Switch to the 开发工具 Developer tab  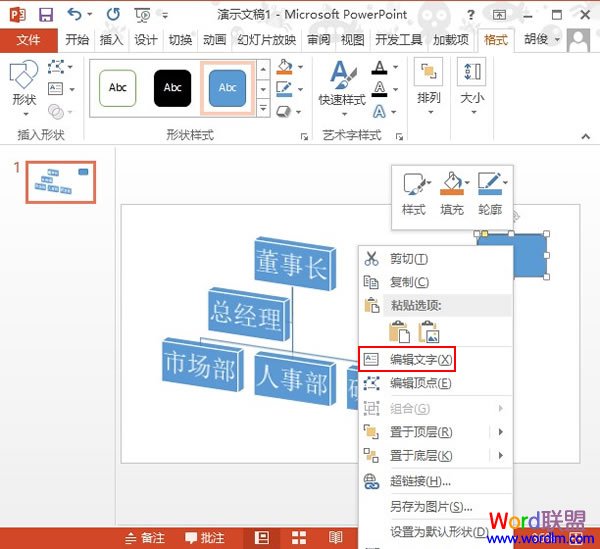point(399,39)
